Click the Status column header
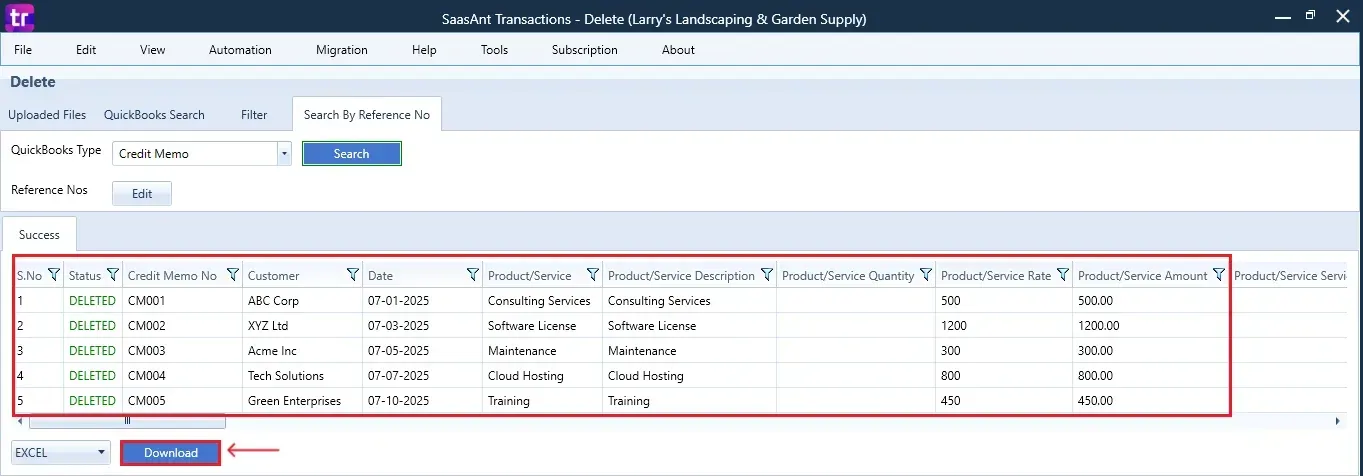Viewport: 1363px width, 476px height. (x=85, y=275)
